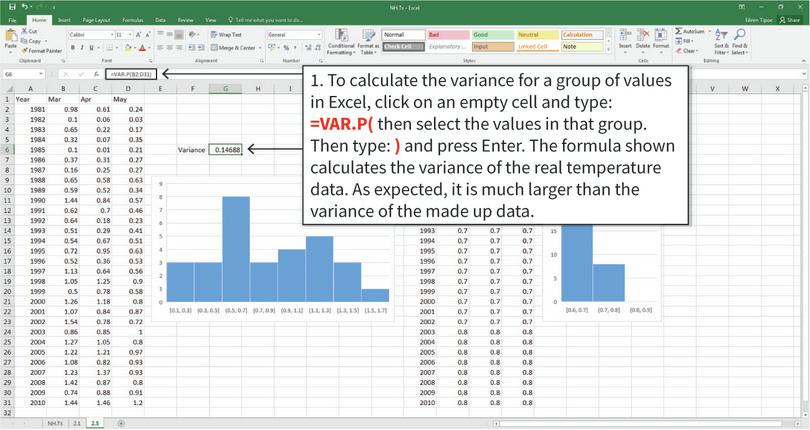810x430 pixels.
Task: Click the Decrease Indent icon
Action: click(192, 48)
